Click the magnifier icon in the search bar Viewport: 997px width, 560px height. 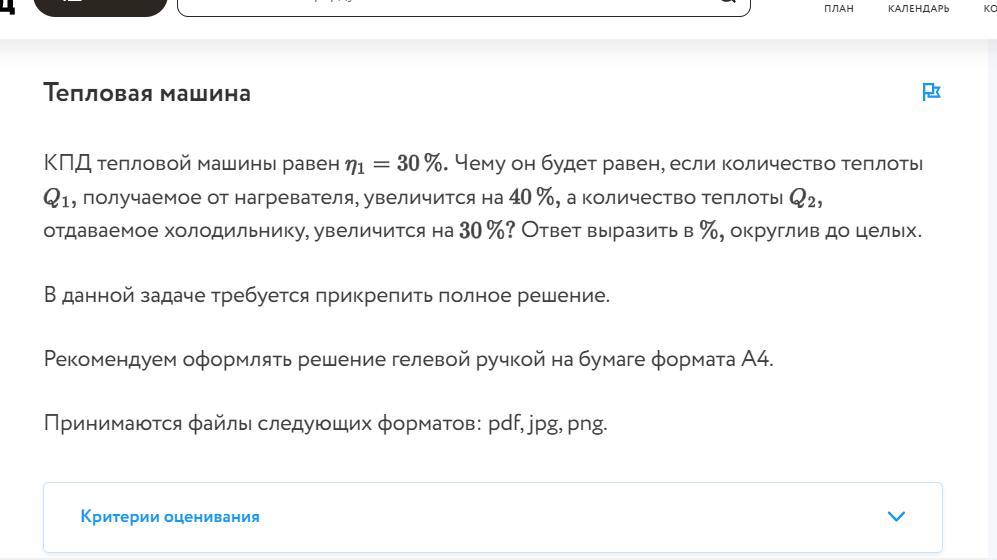click(727, 2)
